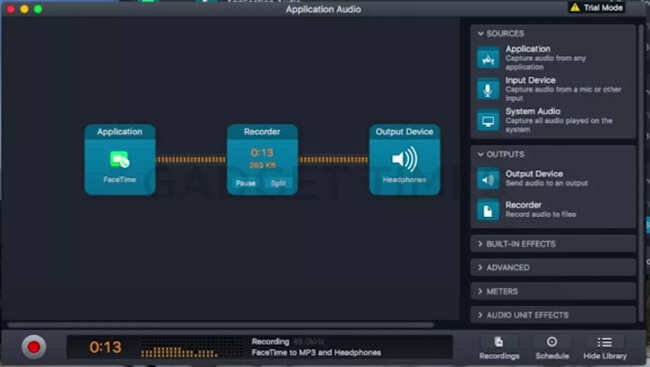Click the Output Device speaker icon in library
The image size is (650, 367).
pos(488,179)
